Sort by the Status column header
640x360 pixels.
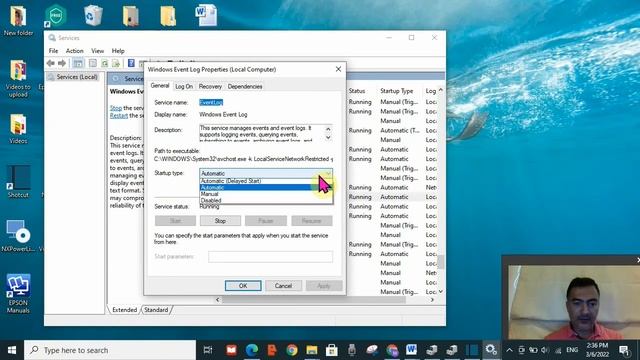[x=357, y=91]
